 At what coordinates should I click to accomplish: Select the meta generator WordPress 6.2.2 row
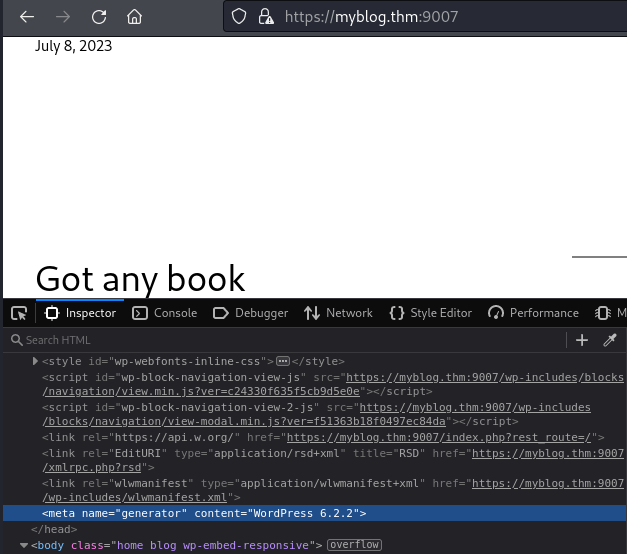[x=315, y=513]
